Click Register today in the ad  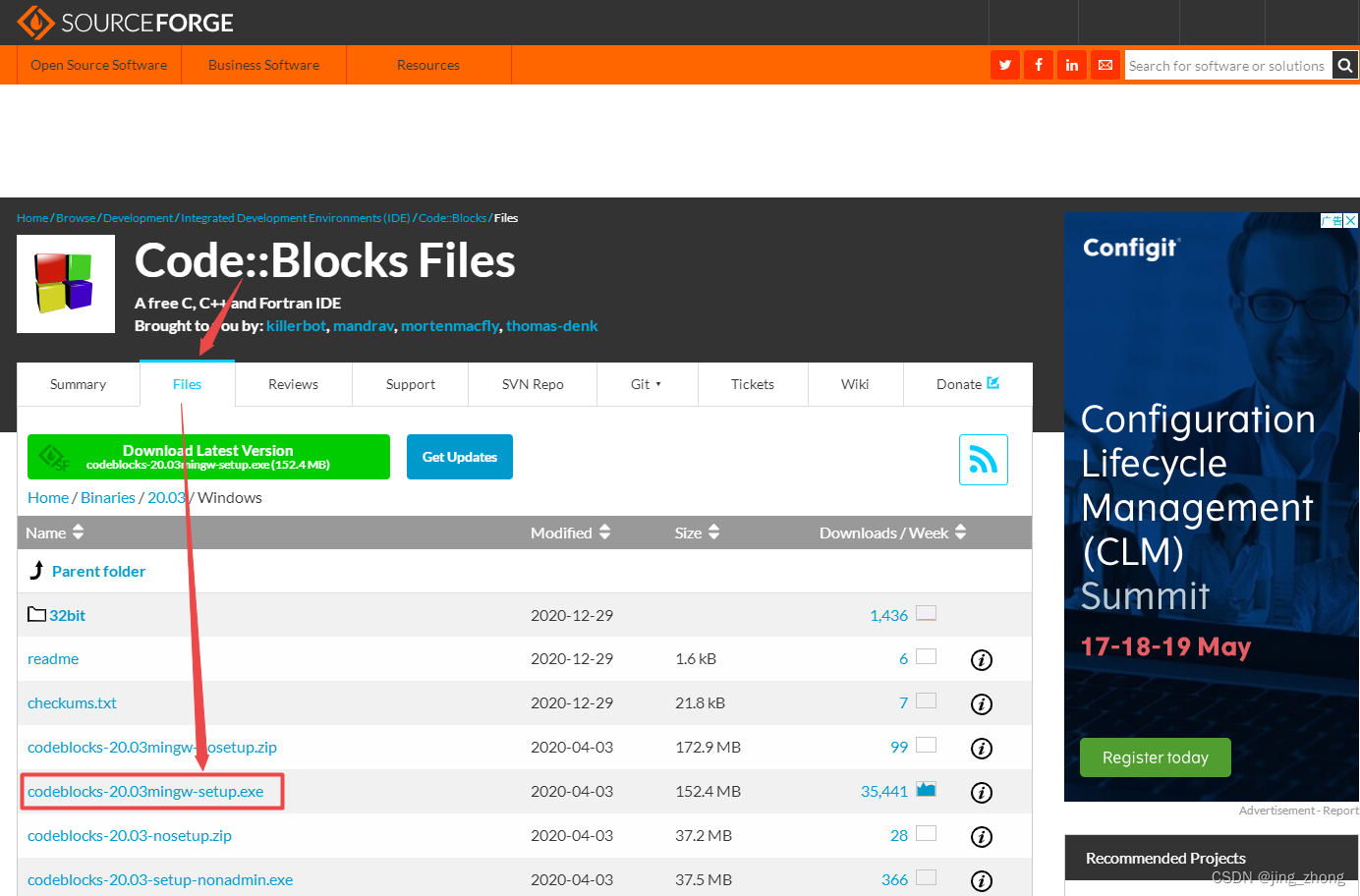1156,757
